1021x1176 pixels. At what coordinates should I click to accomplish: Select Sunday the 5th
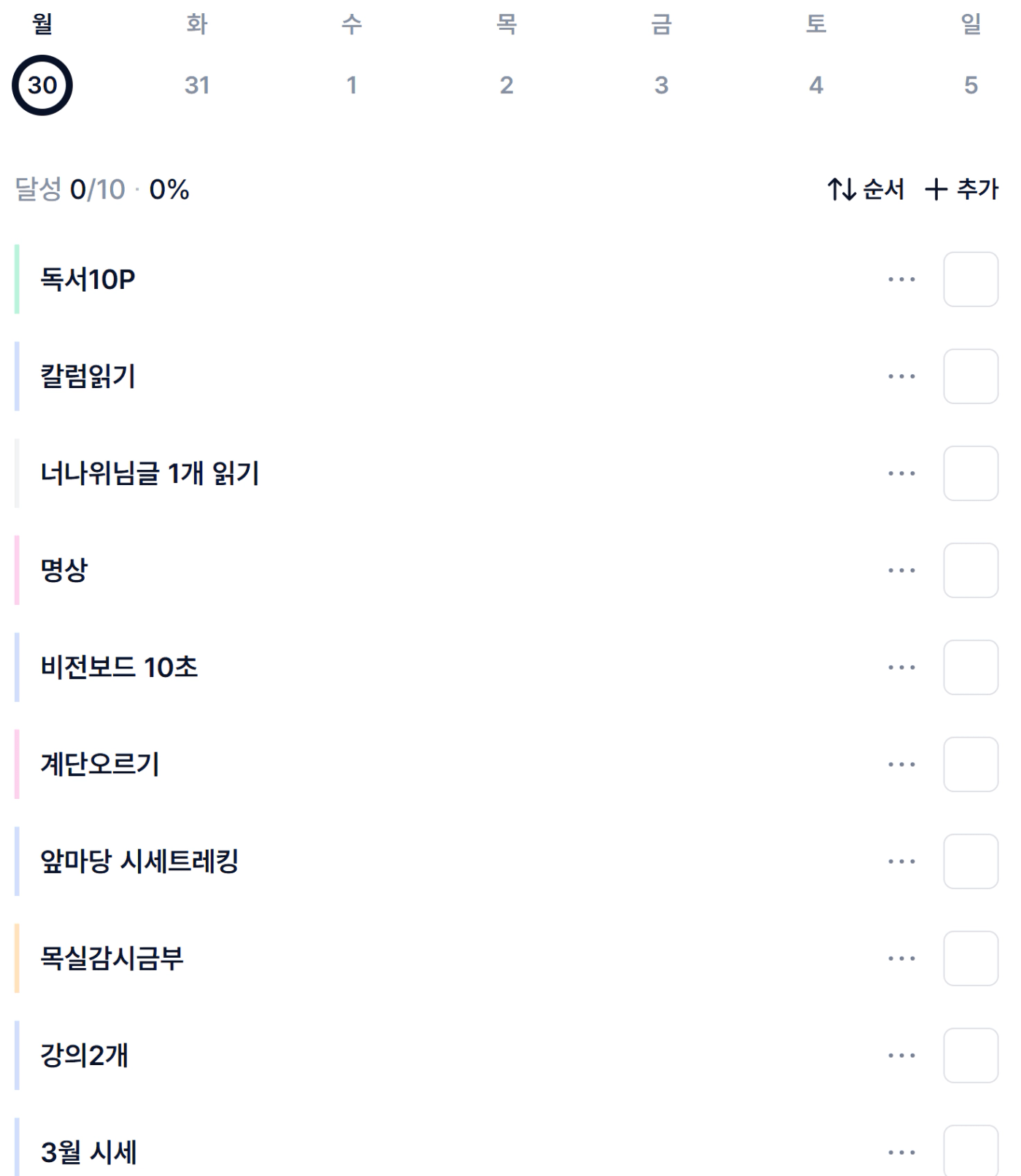tap(970, 85)
